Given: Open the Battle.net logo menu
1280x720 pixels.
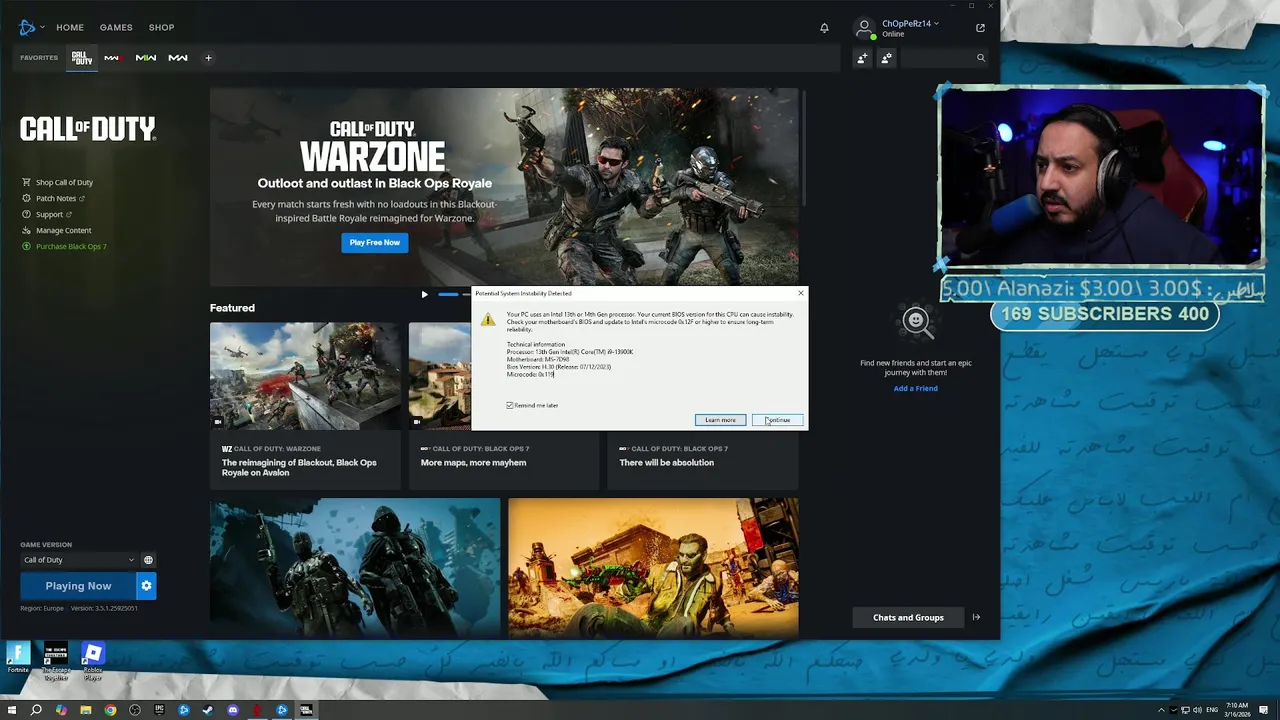Looking at the screenshot, I should pyautogui.click(x=29, y=28).
